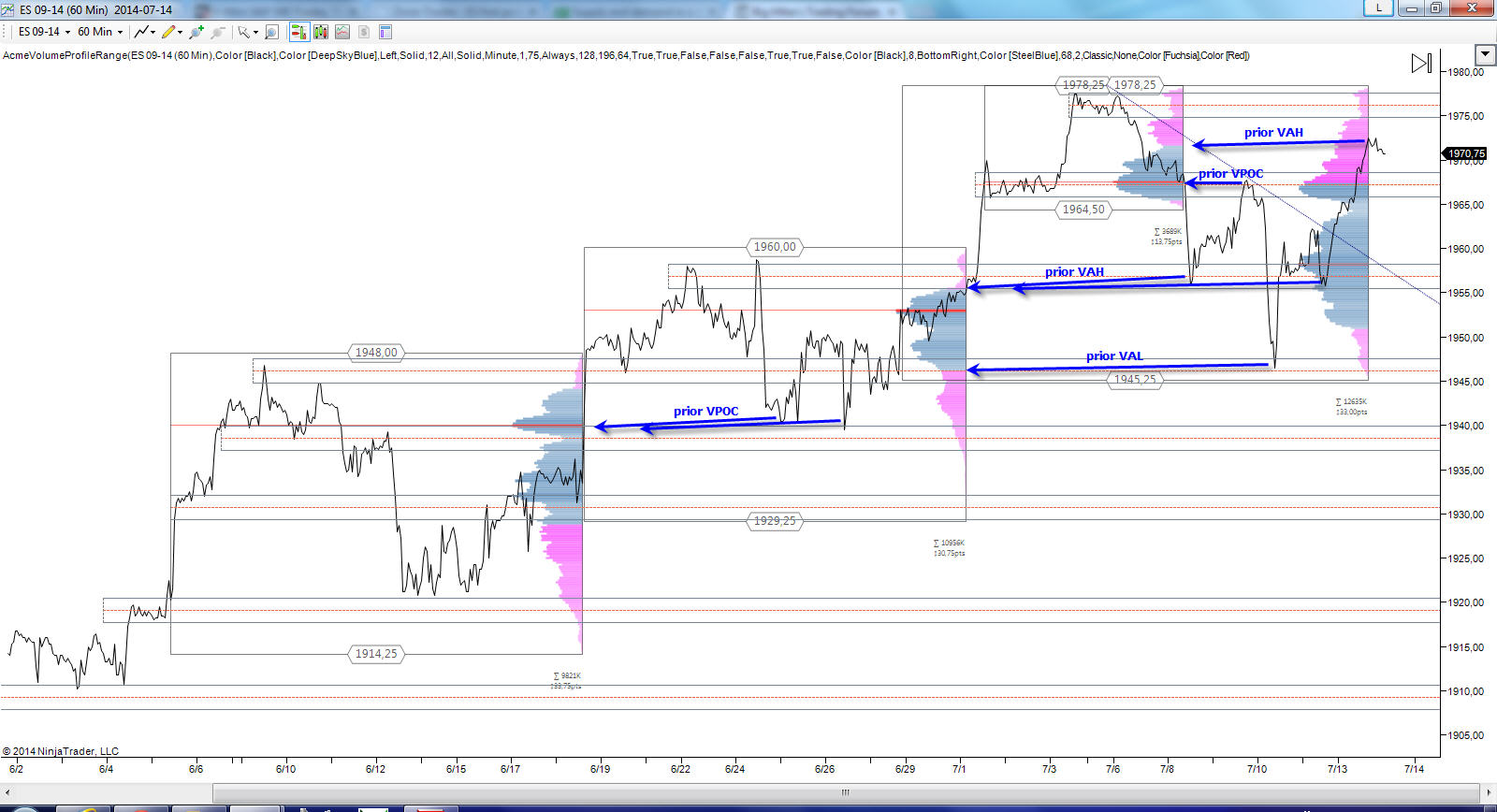Viewport: 1497px width, 812px height.
Task: Click the chart window icon in title bar
Action: point(8,9)
